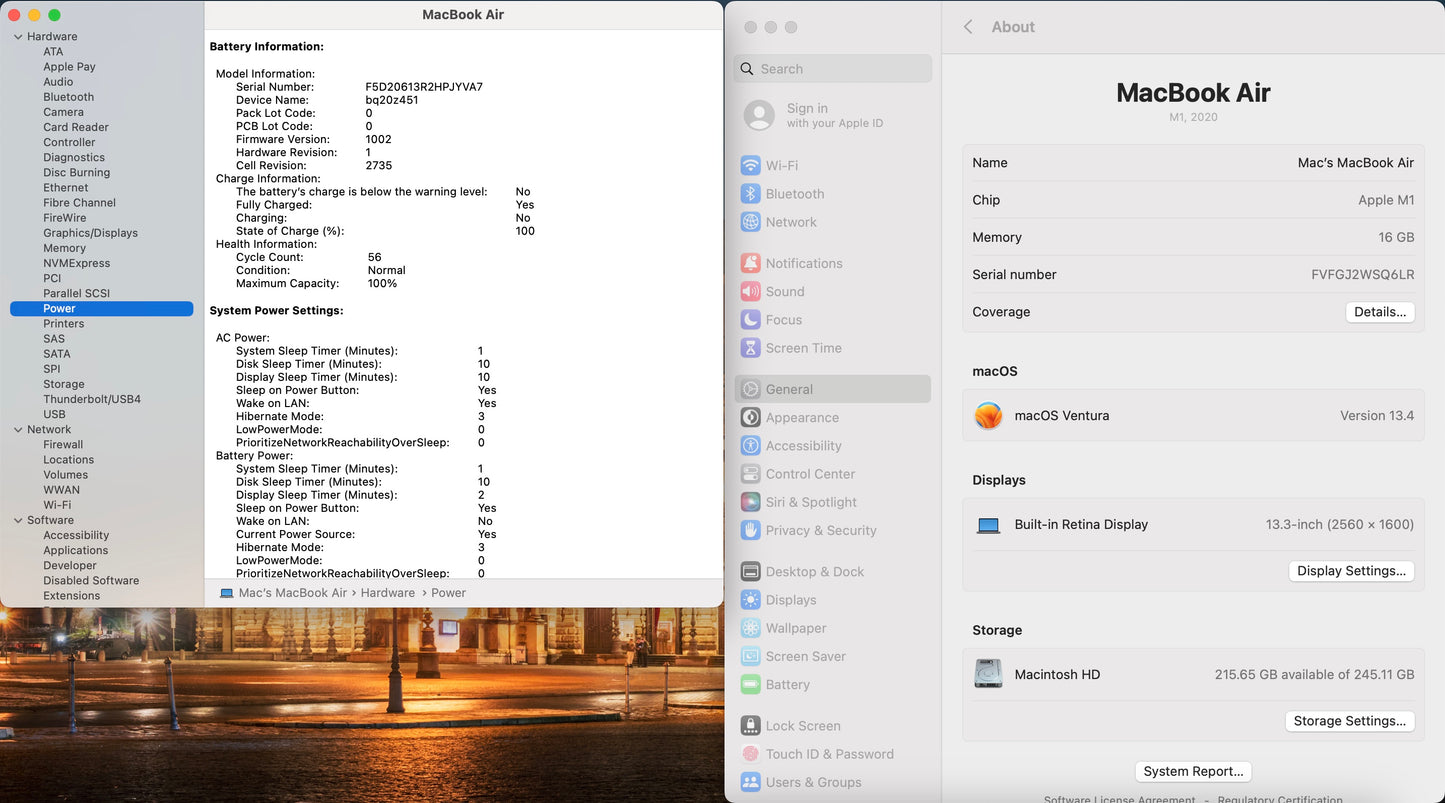The height and width of the screenshot is (803, 1445).
Task: Click the Coverage Details button
Action: pos(1379,312)
